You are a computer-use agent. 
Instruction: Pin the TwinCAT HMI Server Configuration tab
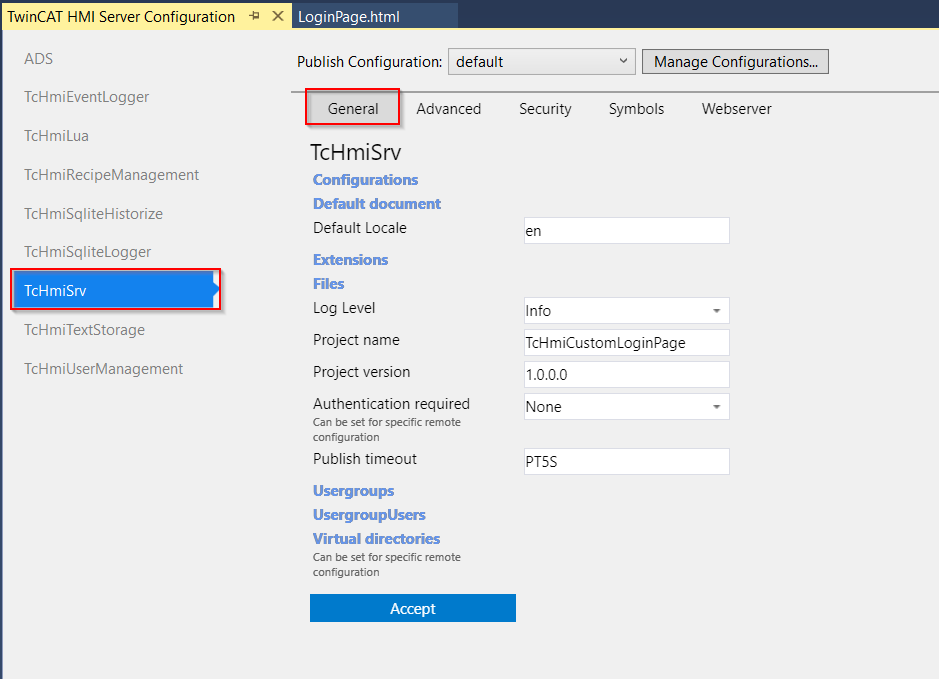pos(255,16)
